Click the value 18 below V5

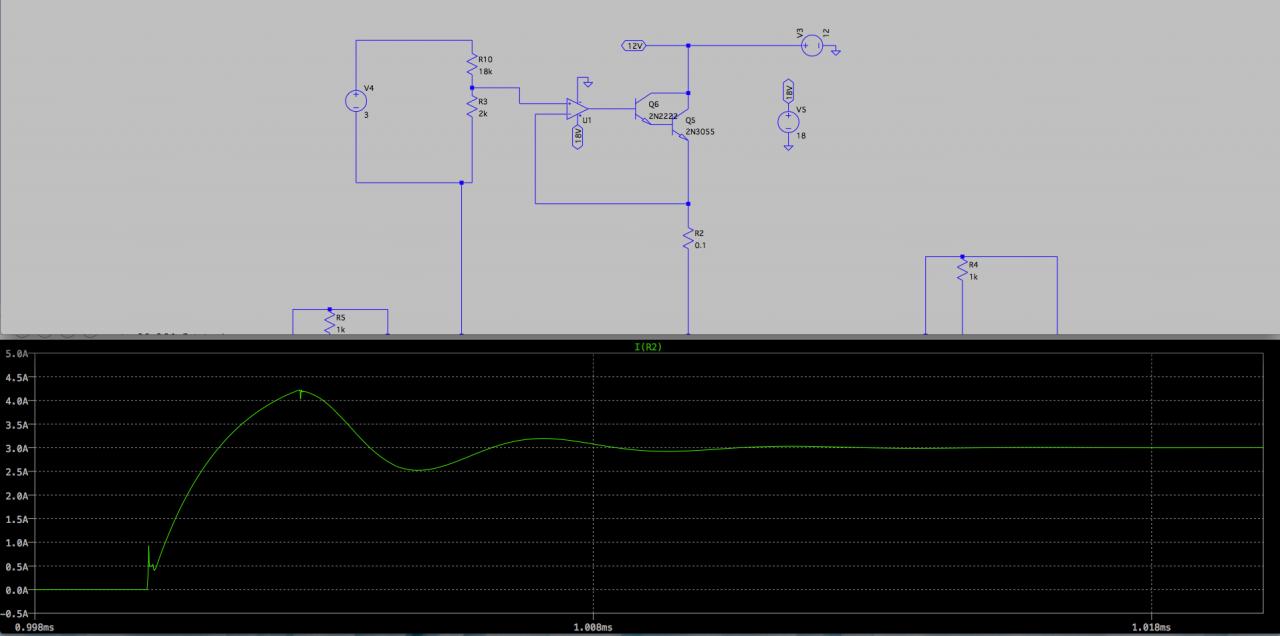(x=801, y=135)
